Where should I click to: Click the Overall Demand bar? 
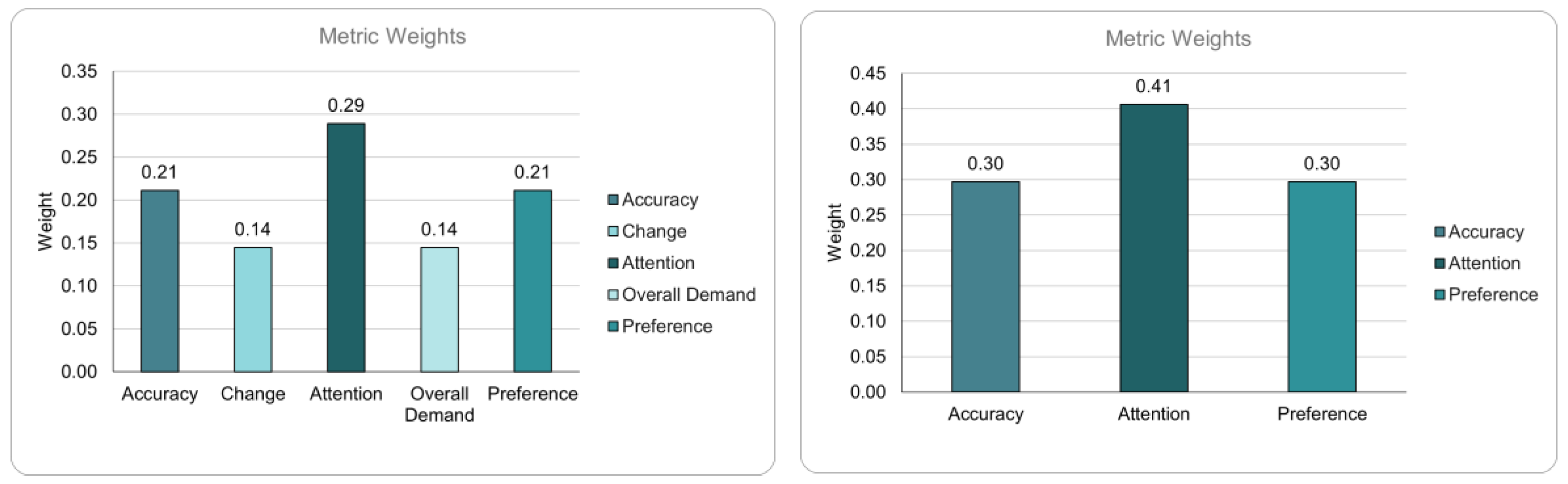(x=439, y=309)
